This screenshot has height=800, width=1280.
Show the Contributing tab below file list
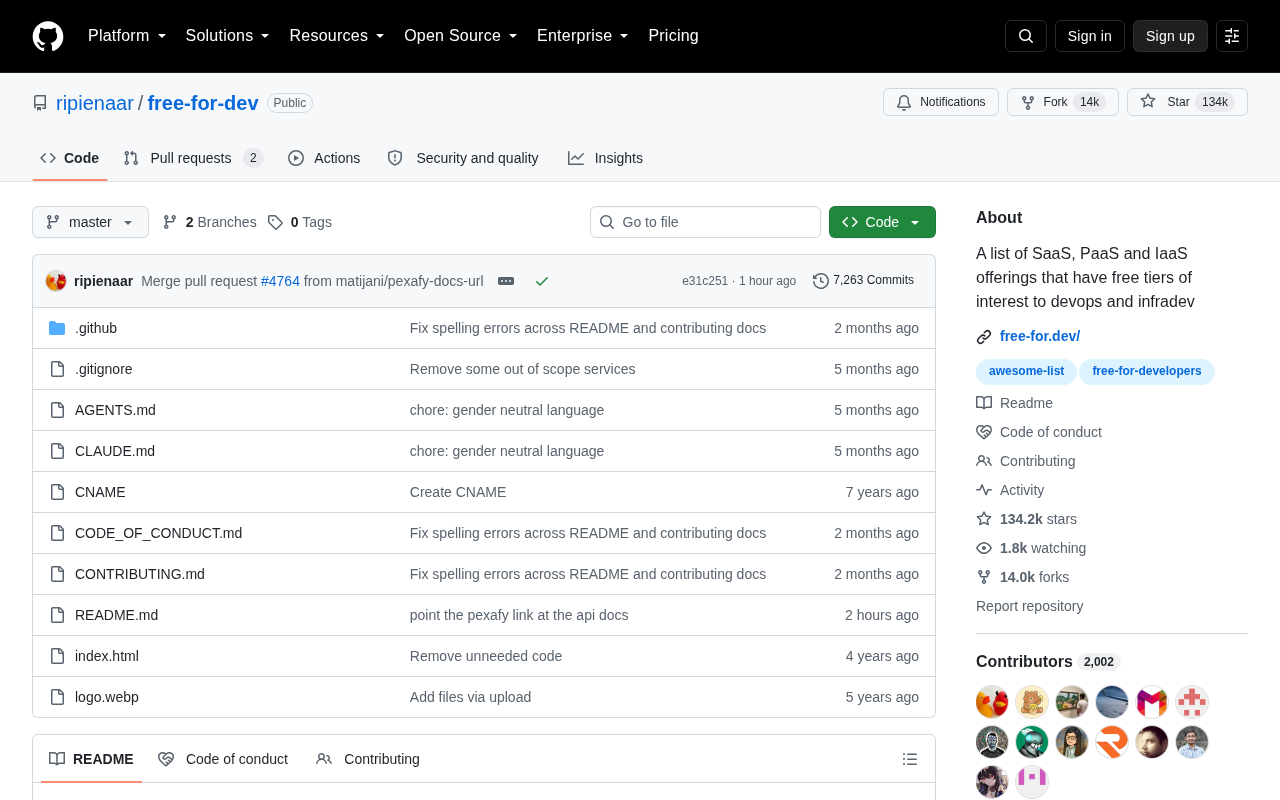click(x=368, y=759)
